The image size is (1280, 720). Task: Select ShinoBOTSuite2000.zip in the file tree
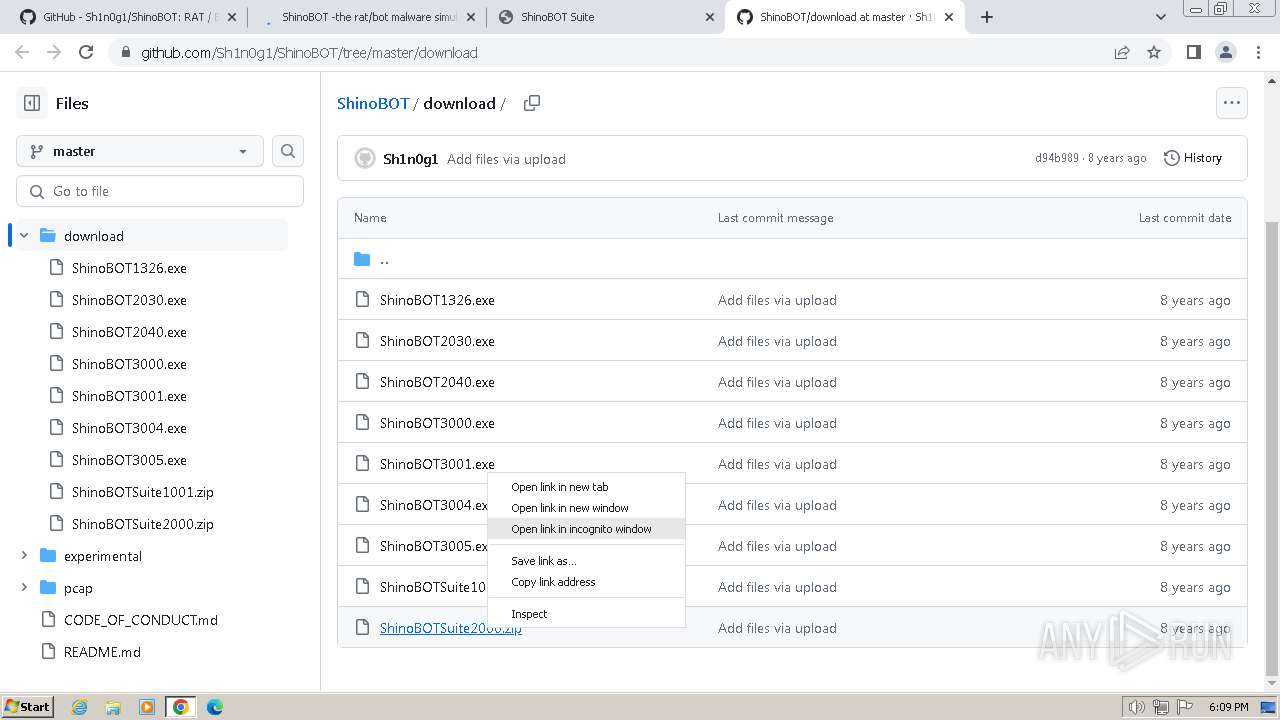(142, 524)
